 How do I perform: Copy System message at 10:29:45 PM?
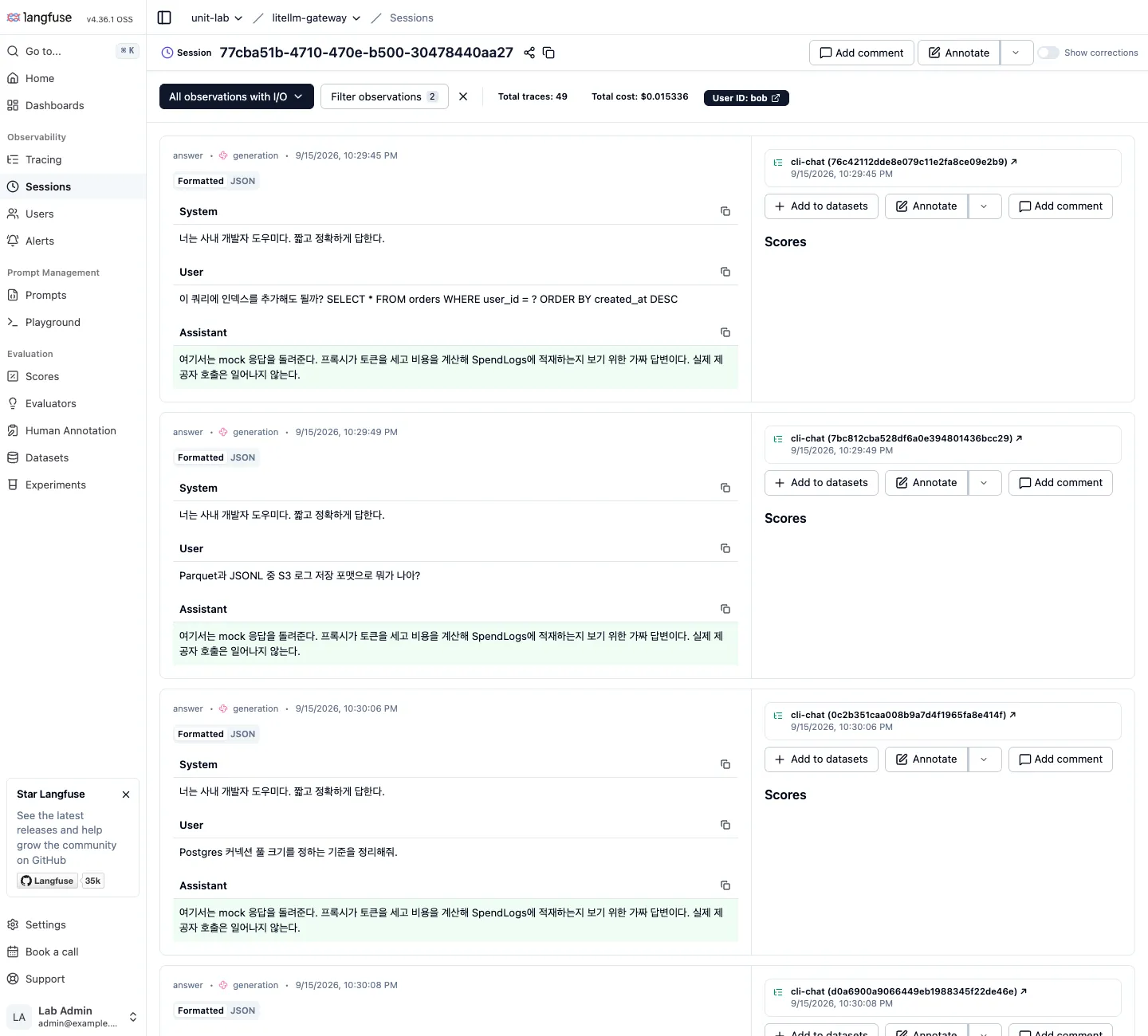tap(725, 211)
